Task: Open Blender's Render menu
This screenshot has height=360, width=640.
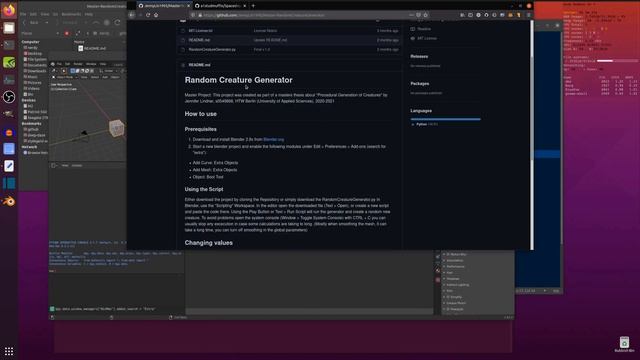Action: [78, 64]
